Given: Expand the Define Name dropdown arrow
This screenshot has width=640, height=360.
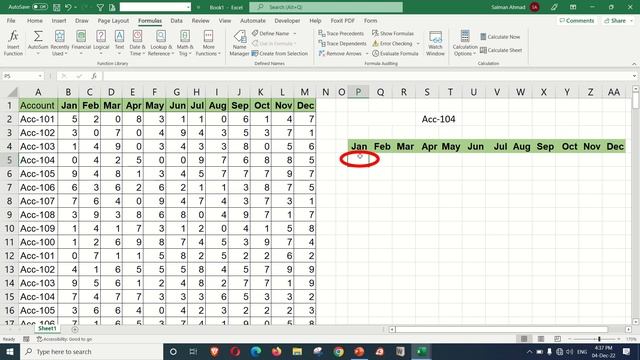Looking at the screenshot, I should [295, 33].
